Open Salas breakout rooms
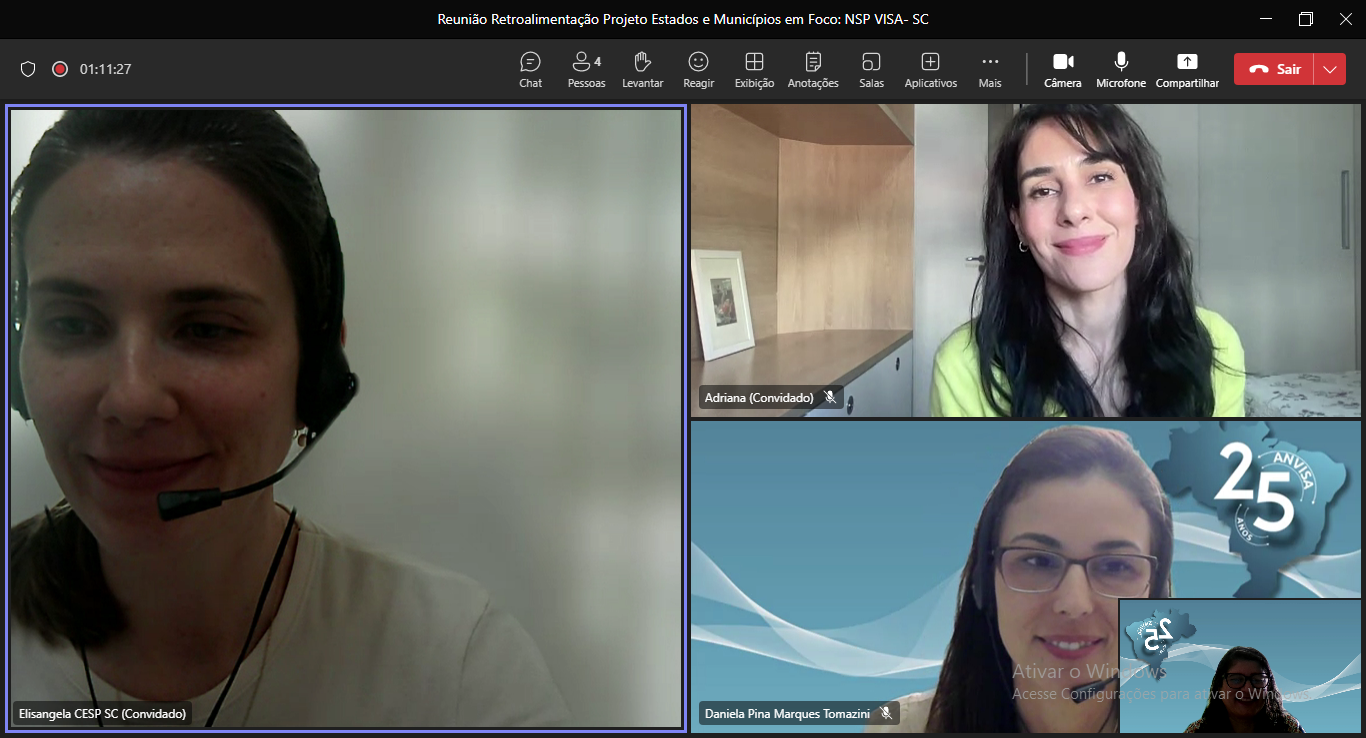This screenshot has width=1366, height=738. coord(871,69)
